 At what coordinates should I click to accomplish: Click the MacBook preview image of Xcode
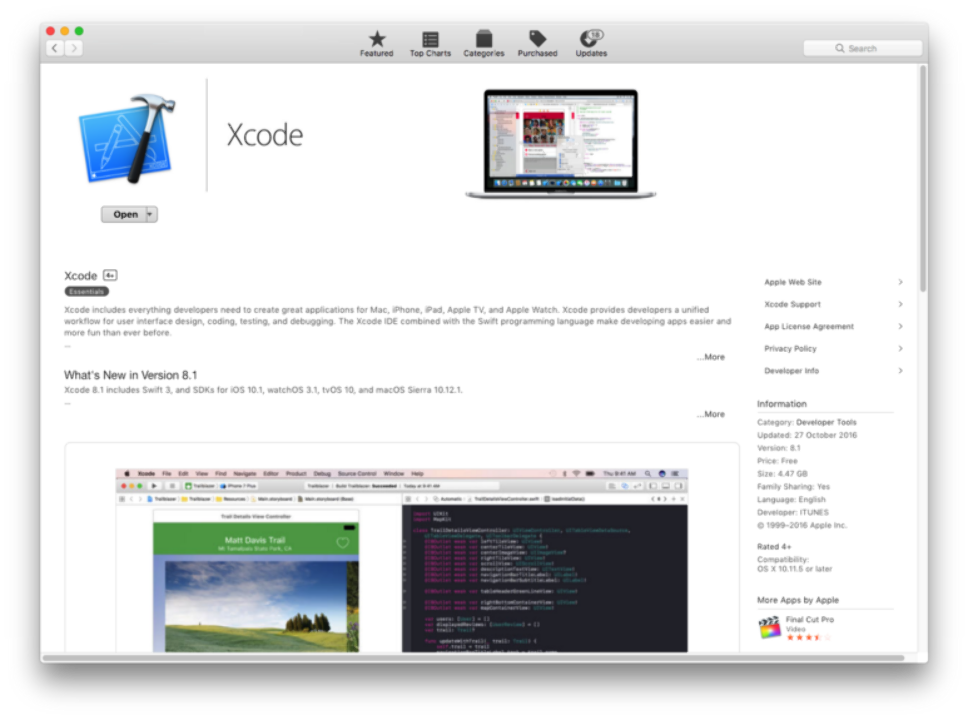coord(561,144)
